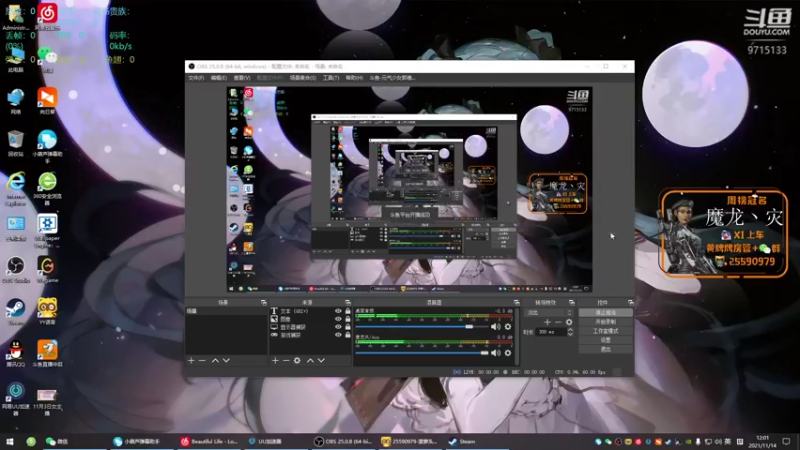The width and height of the screenshot is (800, 450).
Task: Open OBS Settings button
Action: (x=606, y=340)
